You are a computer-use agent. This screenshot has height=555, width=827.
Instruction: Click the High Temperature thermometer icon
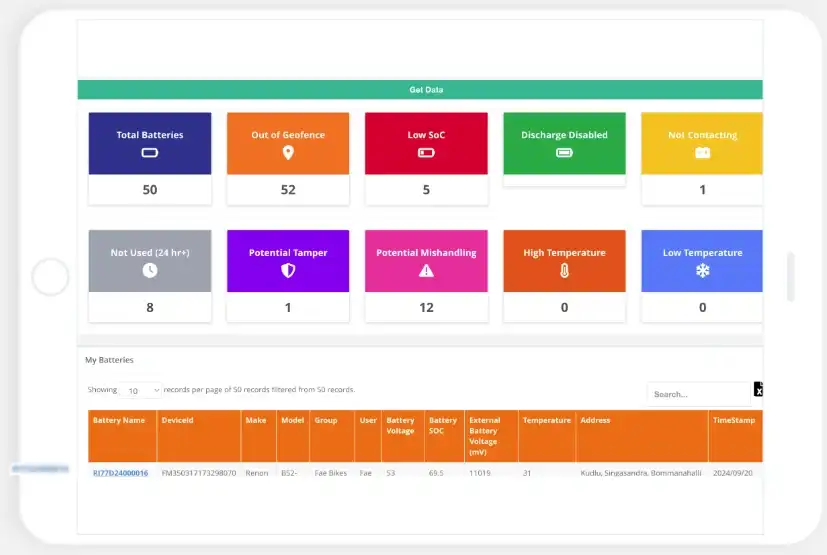coord(564,271)
